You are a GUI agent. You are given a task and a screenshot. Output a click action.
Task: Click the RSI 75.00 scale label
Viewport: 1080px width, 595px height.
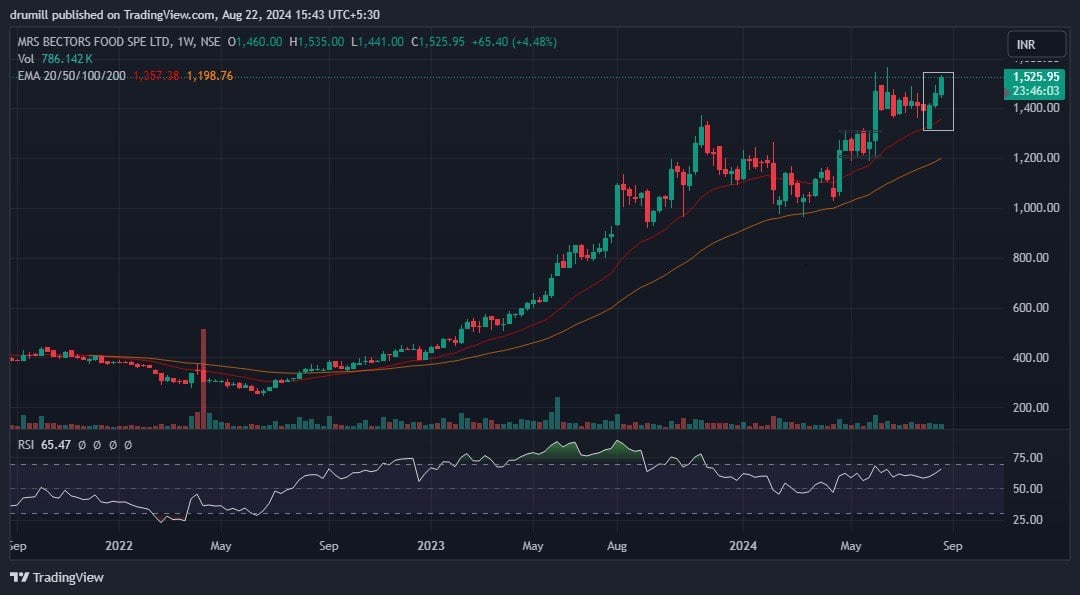click(1027, 458)
